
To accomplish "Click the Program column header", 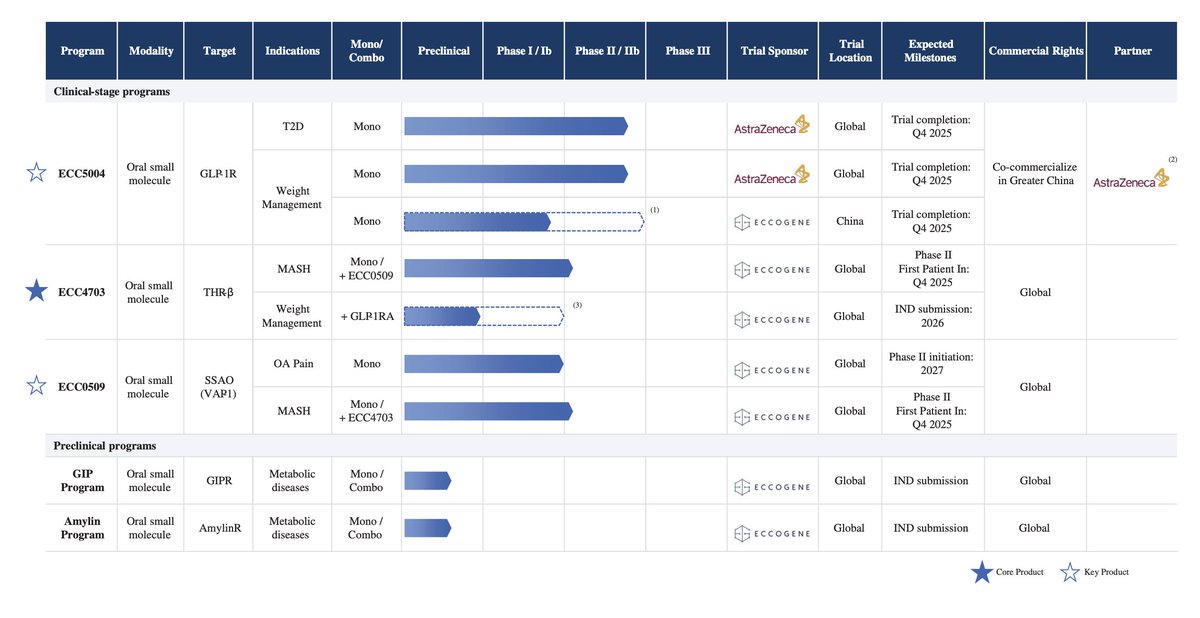I will click(82, 51).
